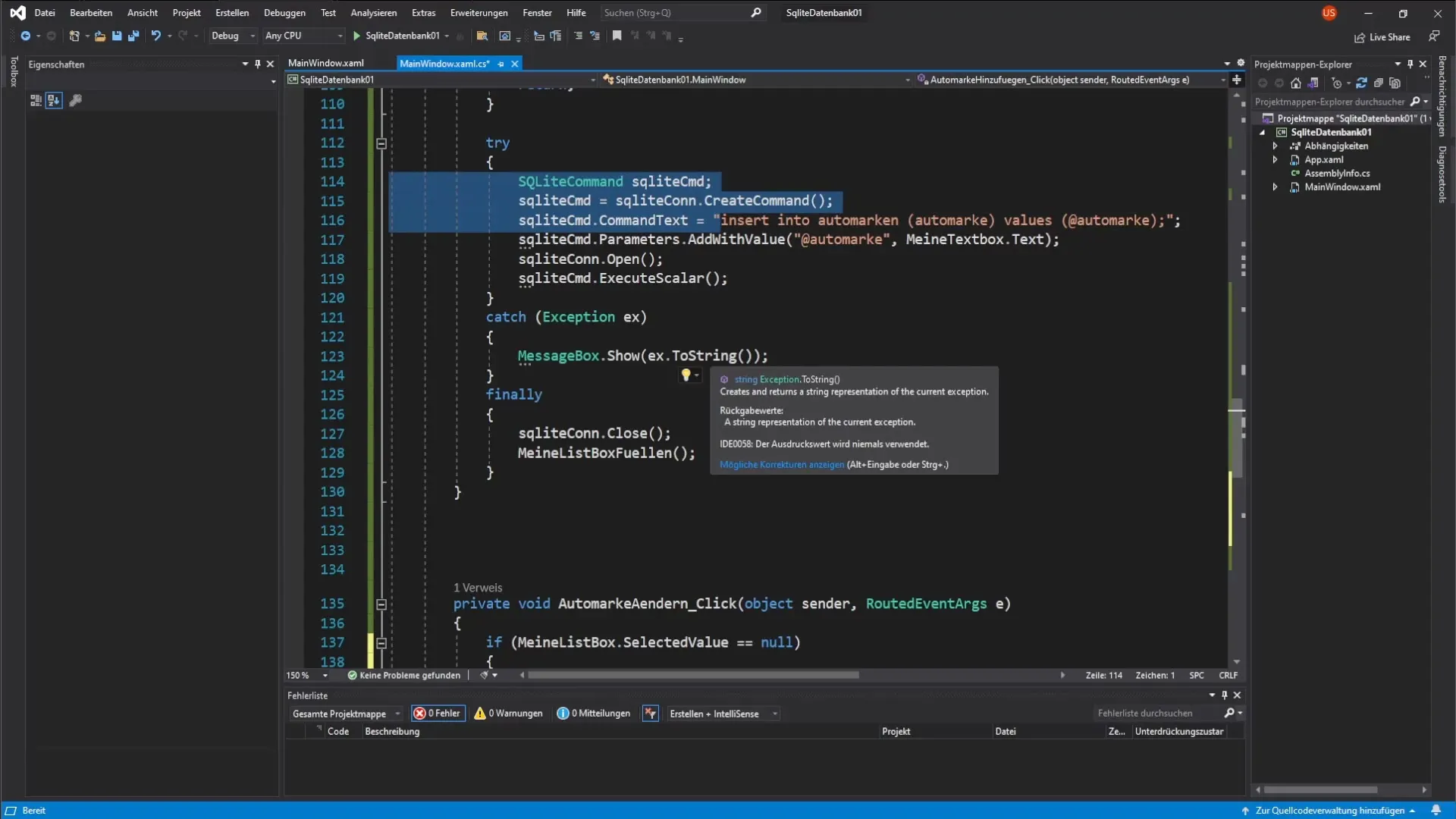
Task: Switch views icon in Projektmappen-Explorer toolbar
Action: (x=1313, y=83)
